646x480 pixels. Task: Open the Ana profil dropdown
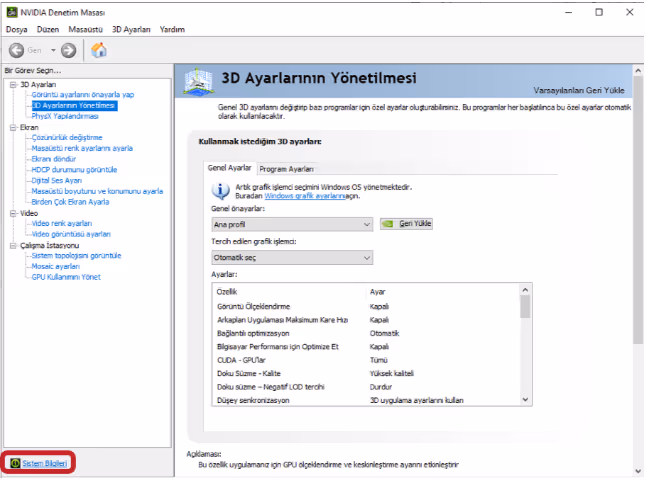point(292,224)
